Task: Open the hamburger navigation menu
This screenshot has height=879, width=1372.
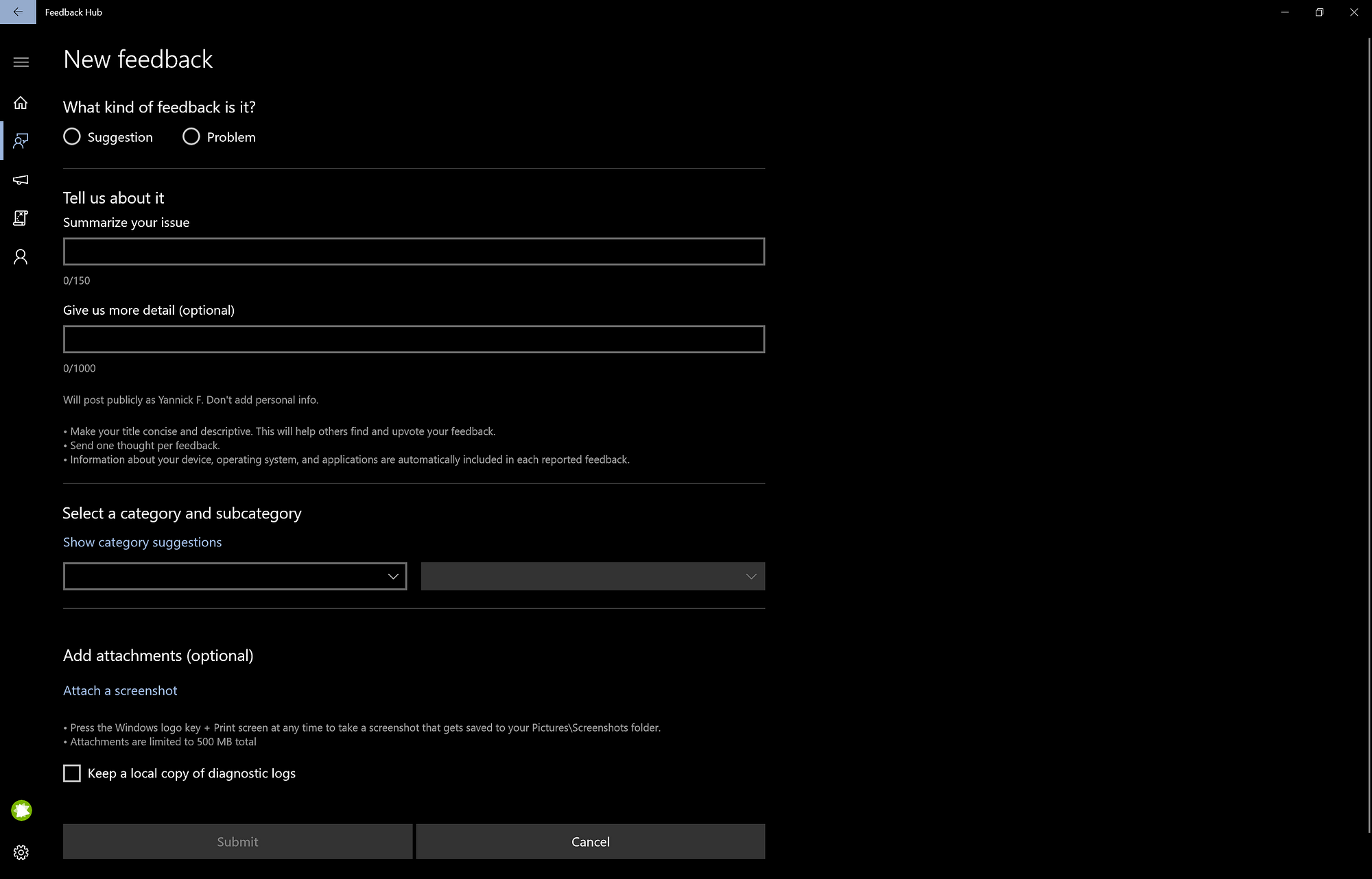Action: [21, 62]
